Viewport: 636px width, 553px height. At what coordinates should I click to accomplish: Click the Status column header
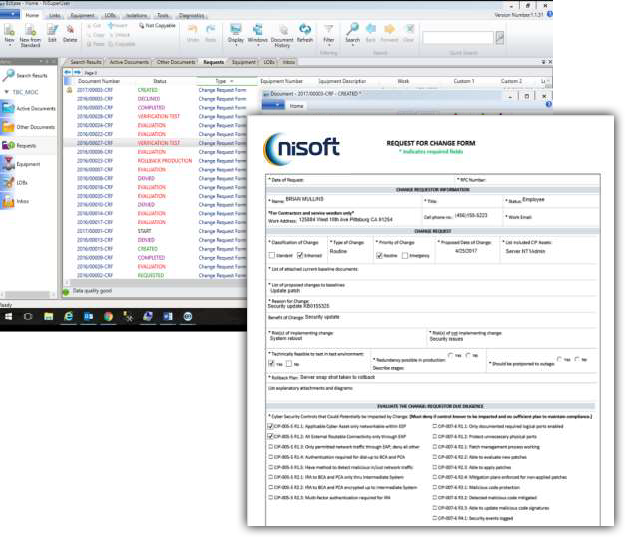pos(160,81)
